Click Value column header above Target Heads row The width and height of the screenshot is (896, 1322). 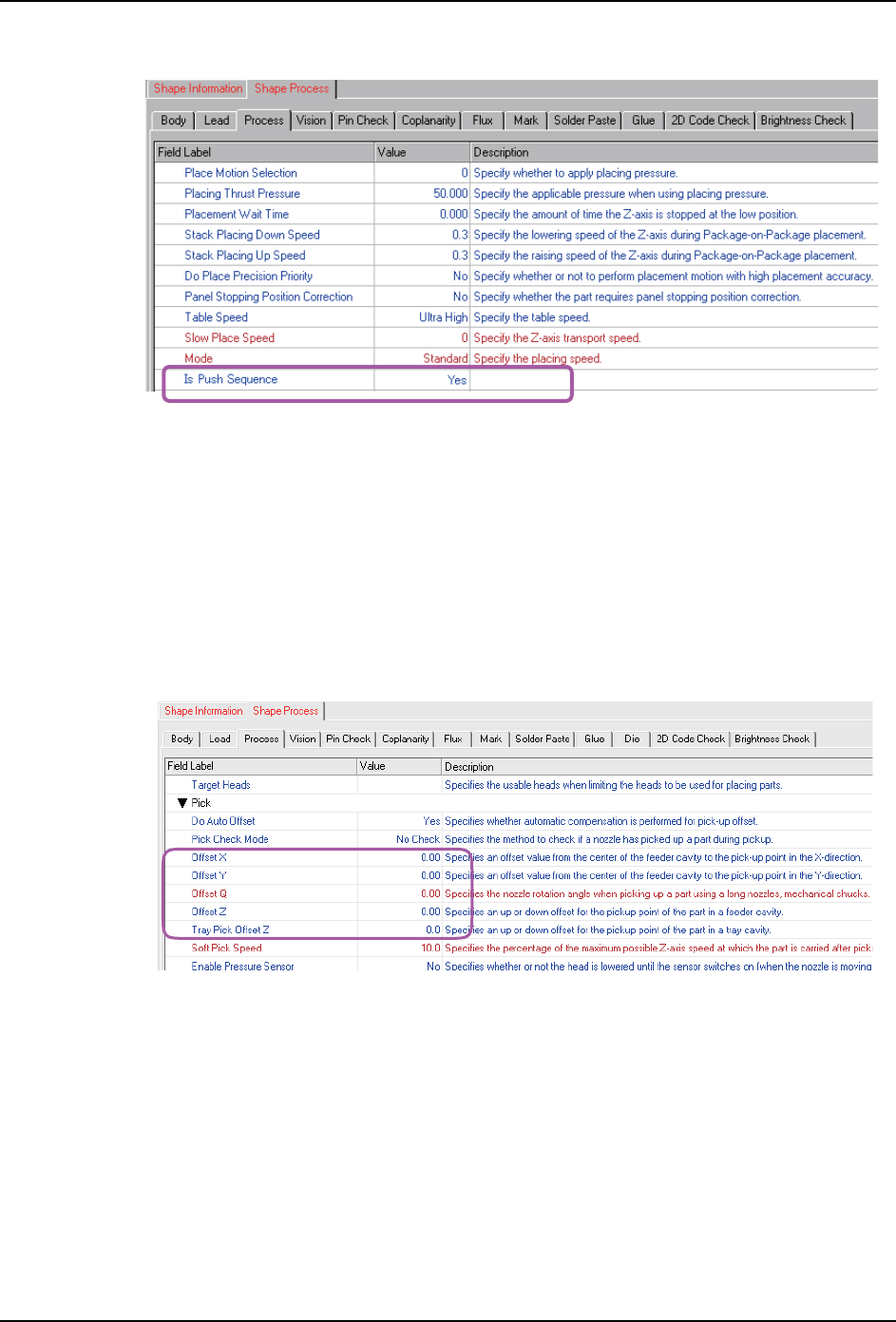(x=399, y=766)
